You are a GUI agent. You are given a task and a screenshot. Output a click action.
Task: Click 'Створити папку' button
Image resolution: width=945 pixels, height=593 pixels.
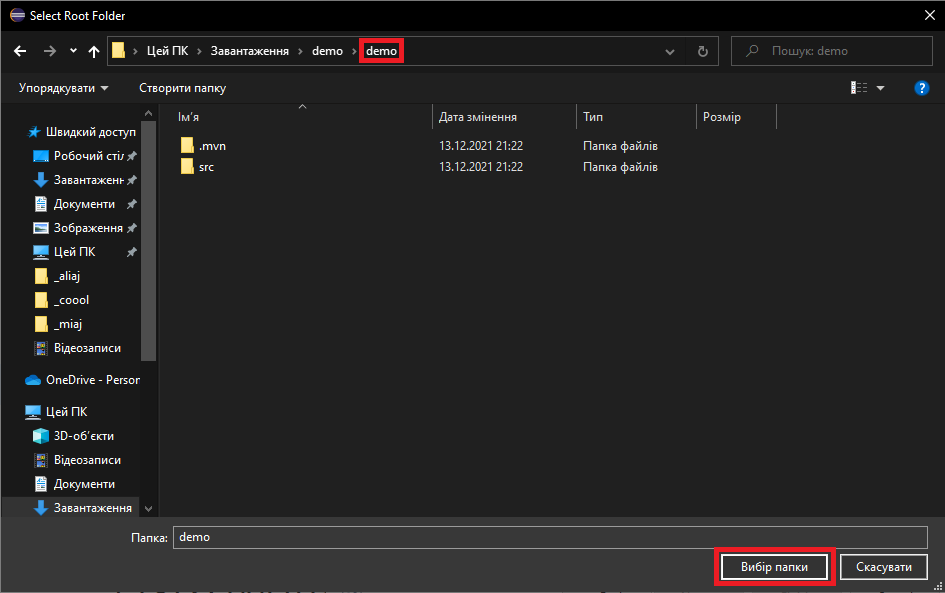tap(183, 88)
